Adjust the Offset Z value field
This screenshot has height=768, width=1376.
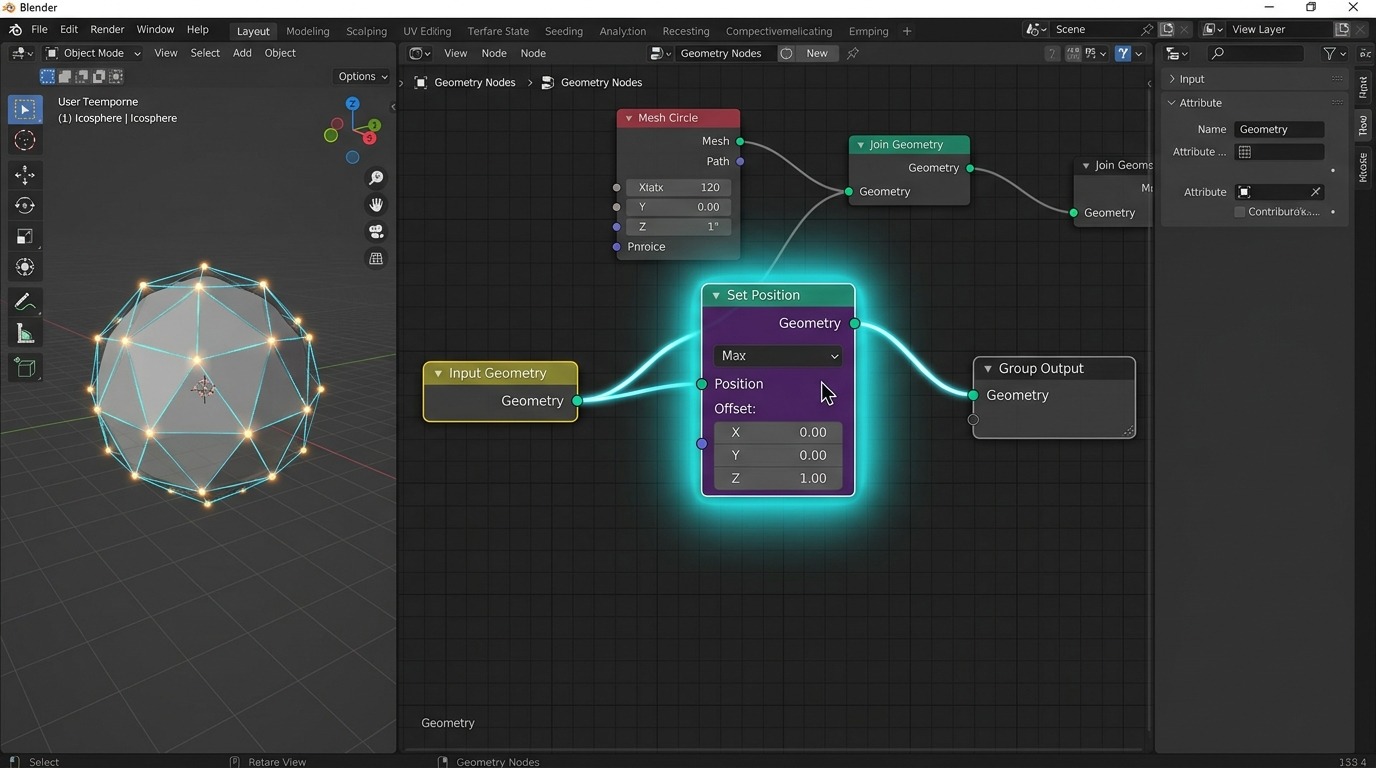point(778,478)
